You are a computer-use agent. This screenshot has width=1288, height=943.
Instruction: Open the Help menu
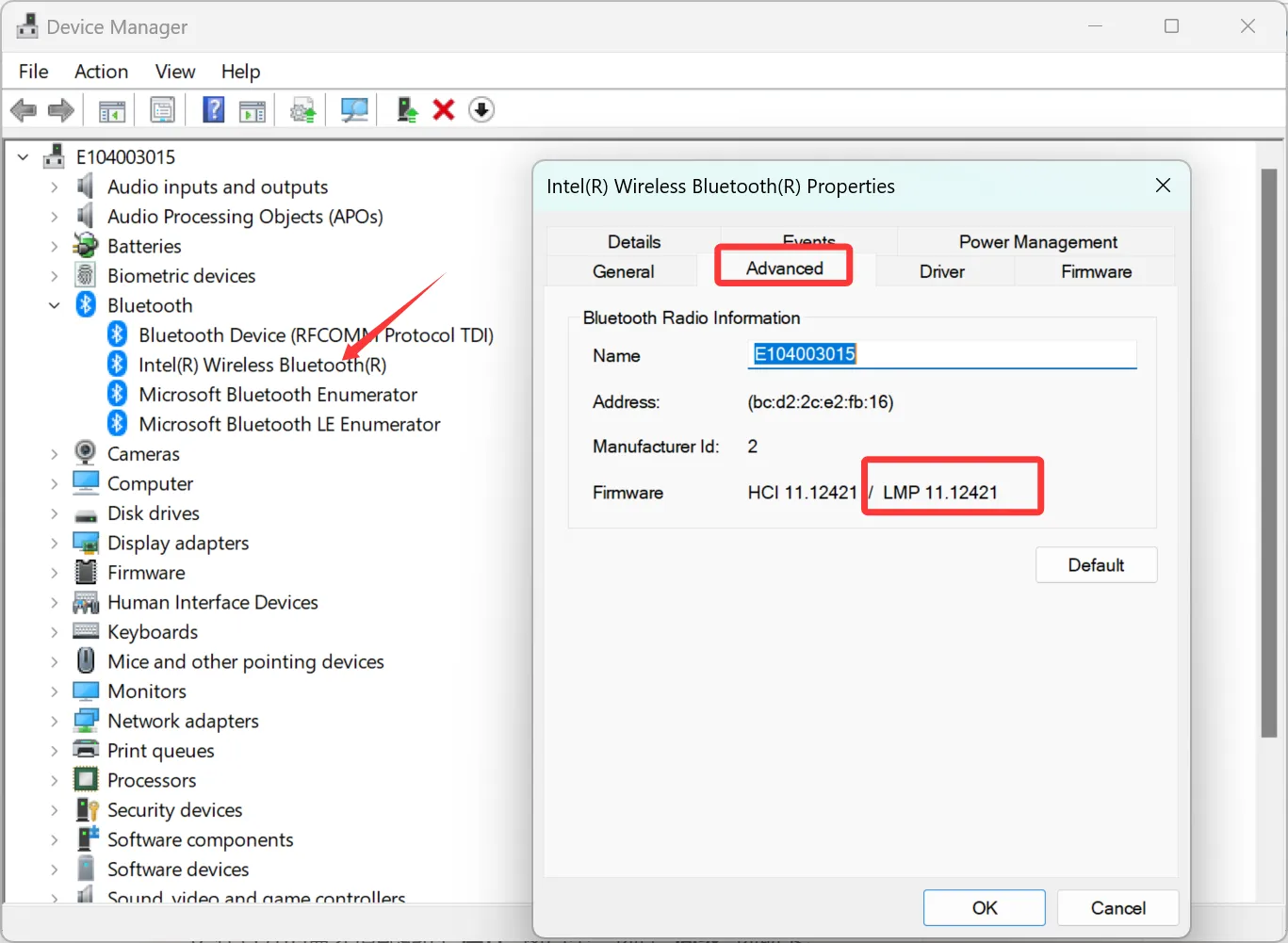pos(240,72)
